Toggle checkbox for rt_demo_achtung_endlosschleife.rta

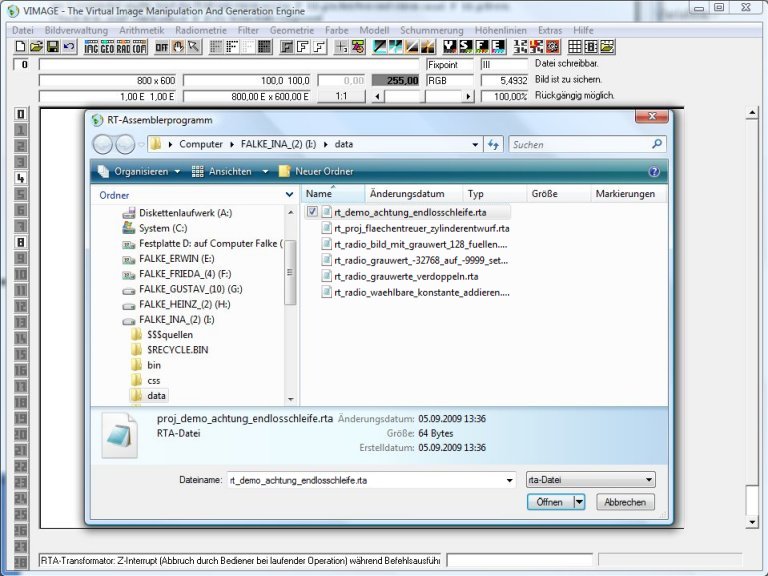click(312, 212)
